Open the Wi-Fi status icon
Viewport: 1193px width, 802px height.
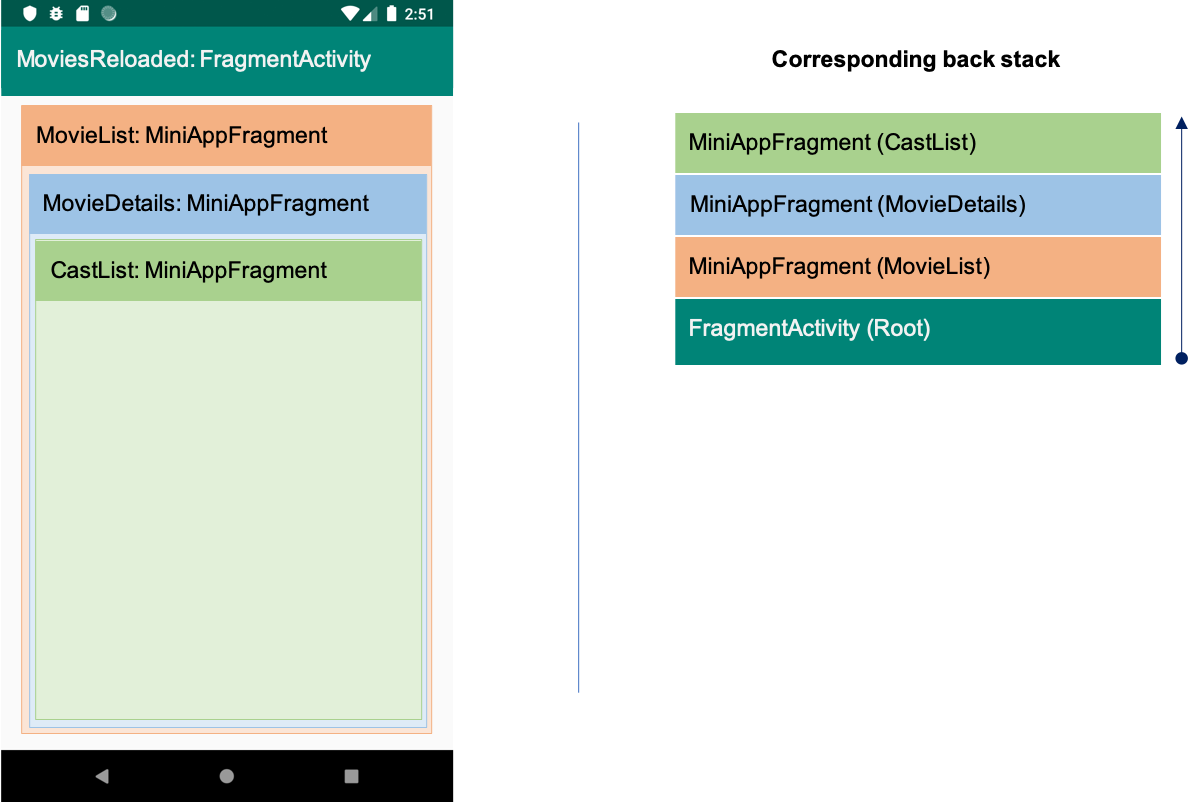(348, 13)
